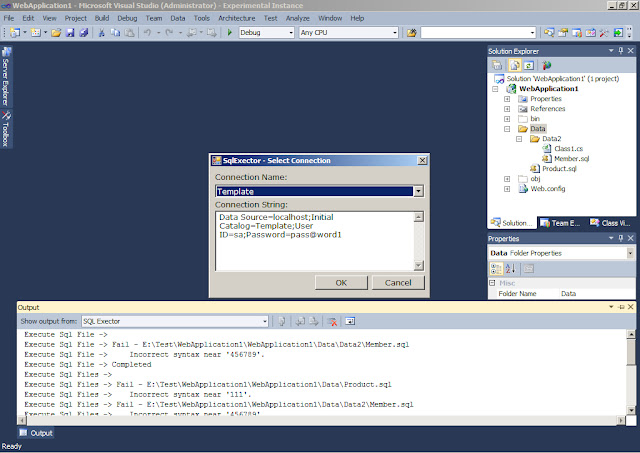
Task: Open the Properties Window toolbar icon
Action: [563, 33]
